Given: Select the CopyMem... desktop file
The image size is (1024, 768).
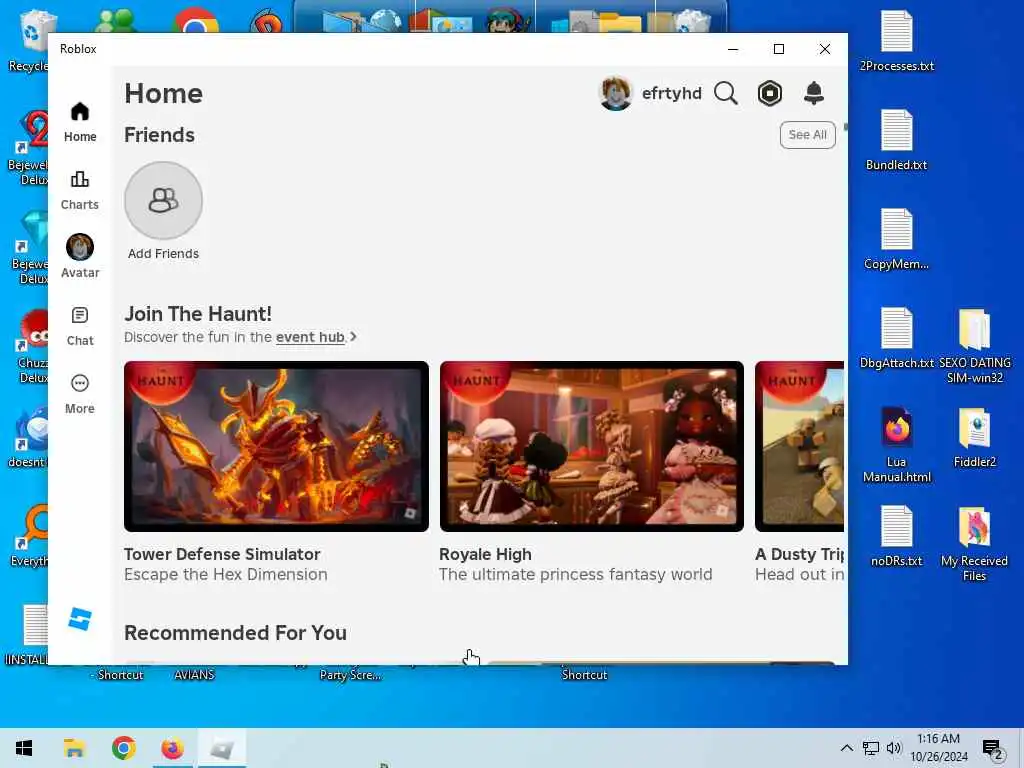Looking at the screenshot, I should point(896,240).
